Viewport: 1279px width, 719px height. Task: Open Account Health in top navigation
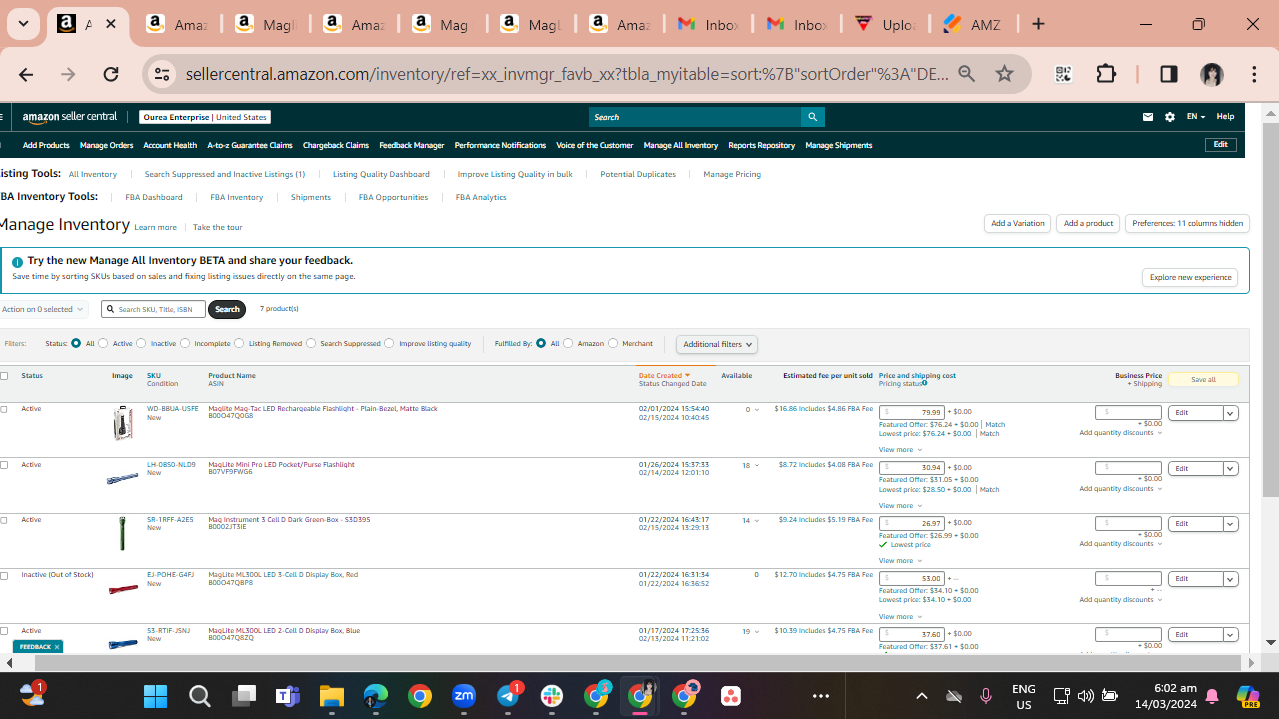click(x=170, y=145)
